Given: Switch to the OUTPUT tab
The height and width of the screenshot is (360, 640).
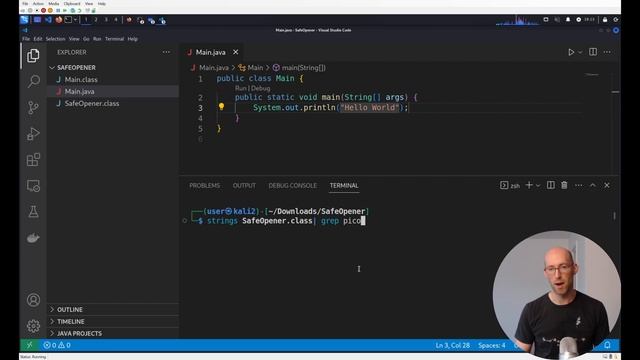Looking at the screenshot, I should click(244, 185).
